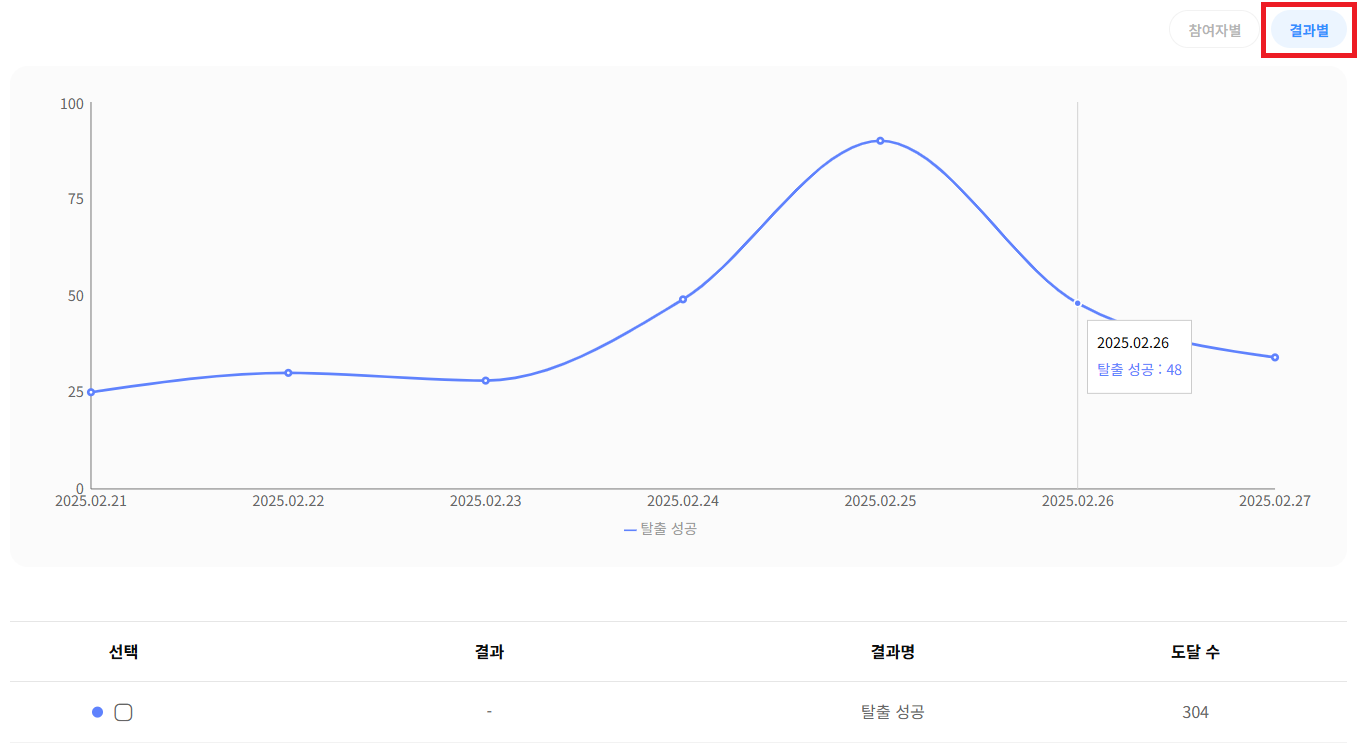Click the tooltip date 2025.02.26
The image size is (1365, 750).
click(x=1133, y=343)
